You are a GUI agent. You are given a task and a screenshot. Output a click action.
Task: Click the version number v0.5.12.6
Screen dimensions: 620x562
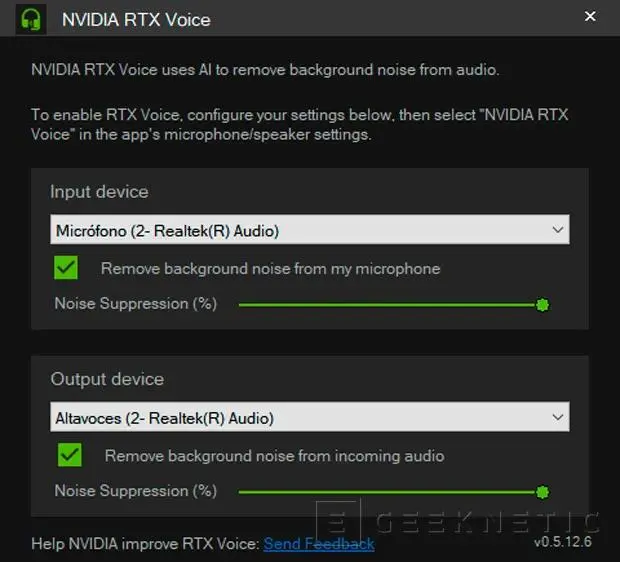[563, 541]
